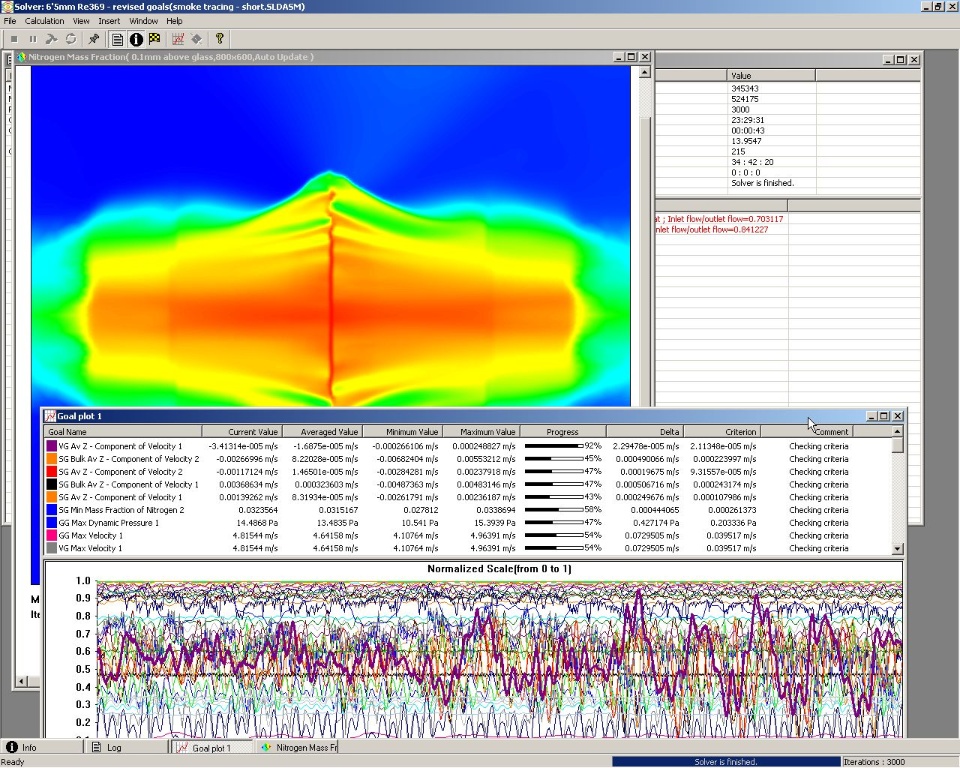This screenshot has width=960, height=768.
Task: Open the Window menu
Action: tap(143, 21)
